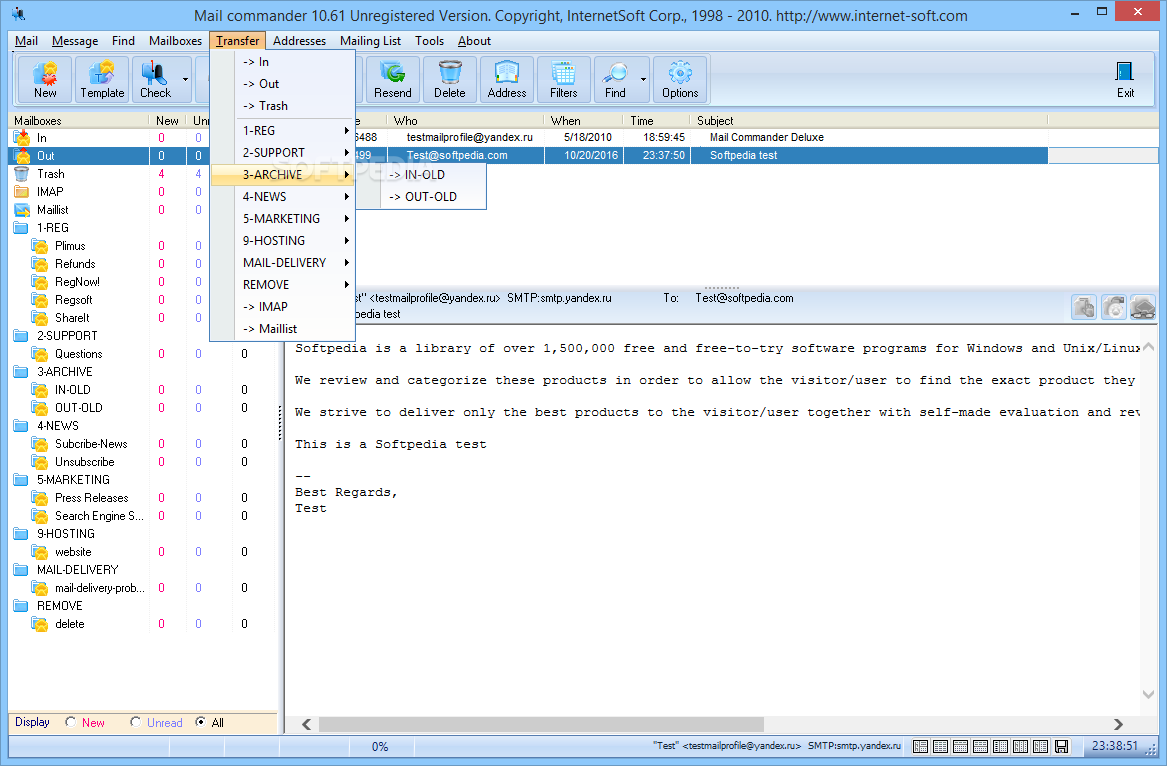Open the Mailing List menu
This screenshot has width=1167, height=766.
[370, 41]
